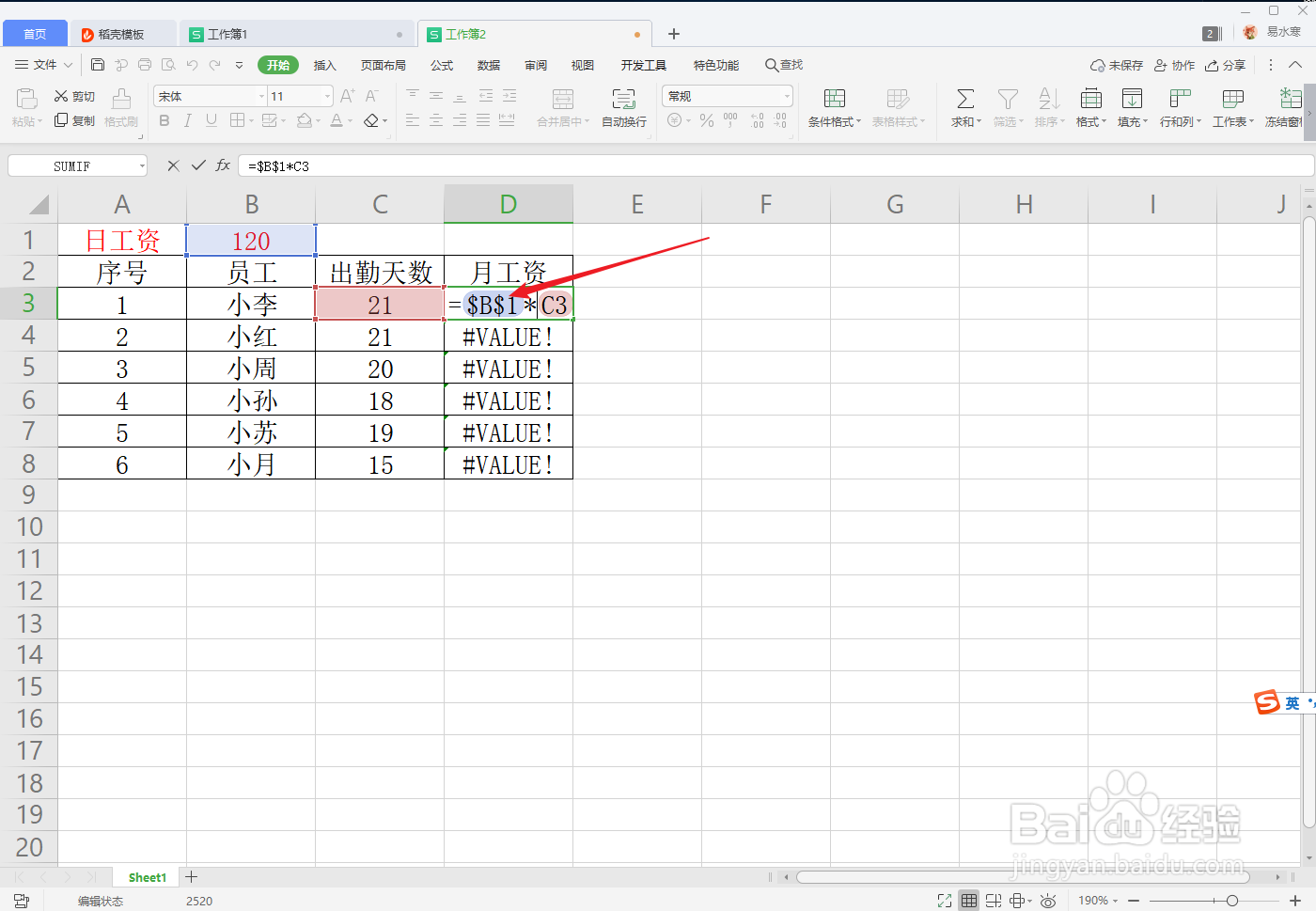Open the font name dropdown (宋体)
This screenshot has height=911, width=1316.
point(262,96)
